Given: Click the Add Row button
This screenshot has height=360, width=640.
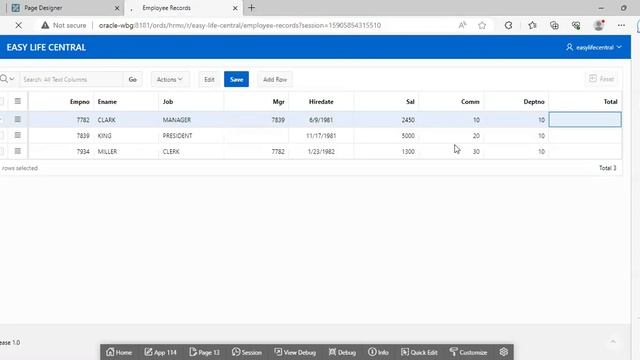Looking at the screenshot, I should point(275,79).
